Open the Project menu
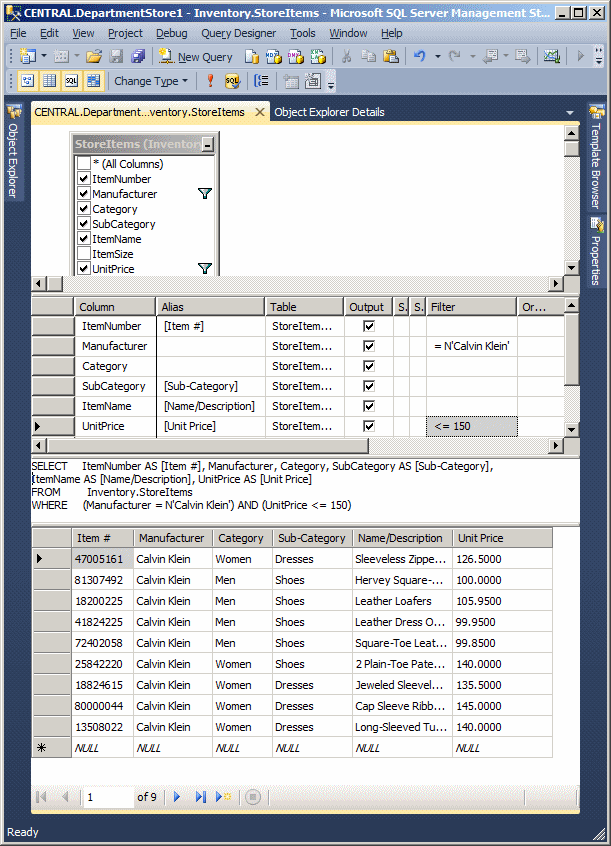Viewport: 611px width, 846px height. [x=125, y=33]
